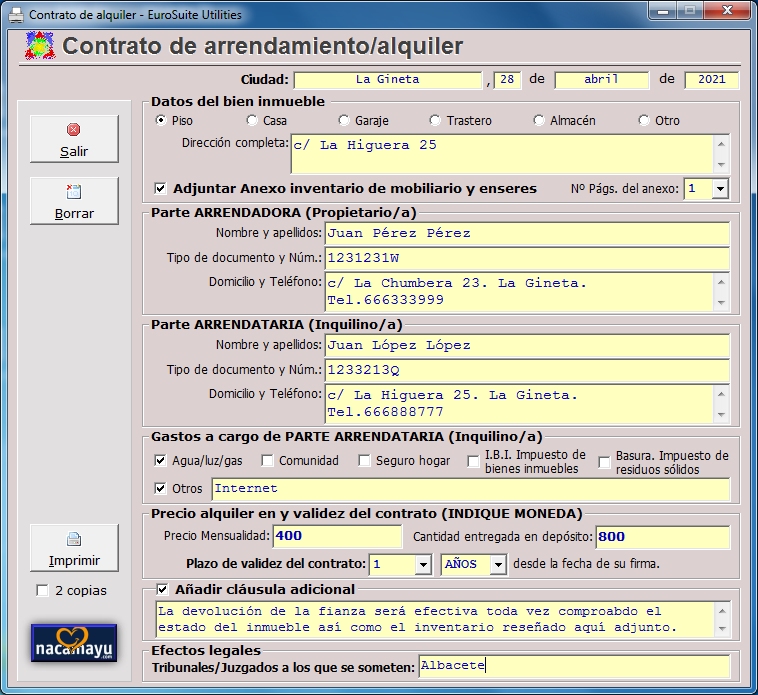Image resolution: width=758 pixels, height=695 pixels.
Task: Open the Nº Págs. del anexo dropdown
Action: pyautogui.click(x=720, y=188)
